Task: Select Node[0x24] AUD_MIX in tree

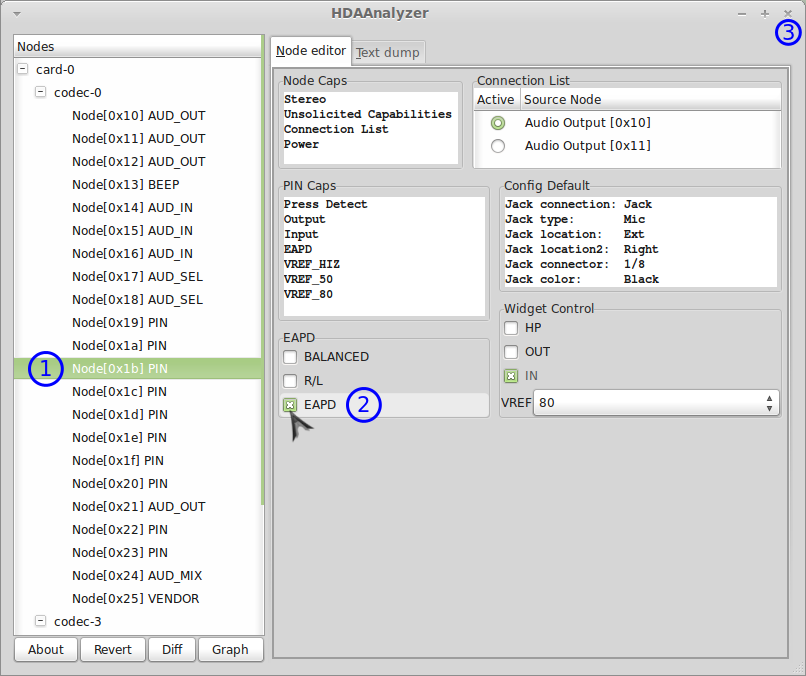Action: [137, 576]
